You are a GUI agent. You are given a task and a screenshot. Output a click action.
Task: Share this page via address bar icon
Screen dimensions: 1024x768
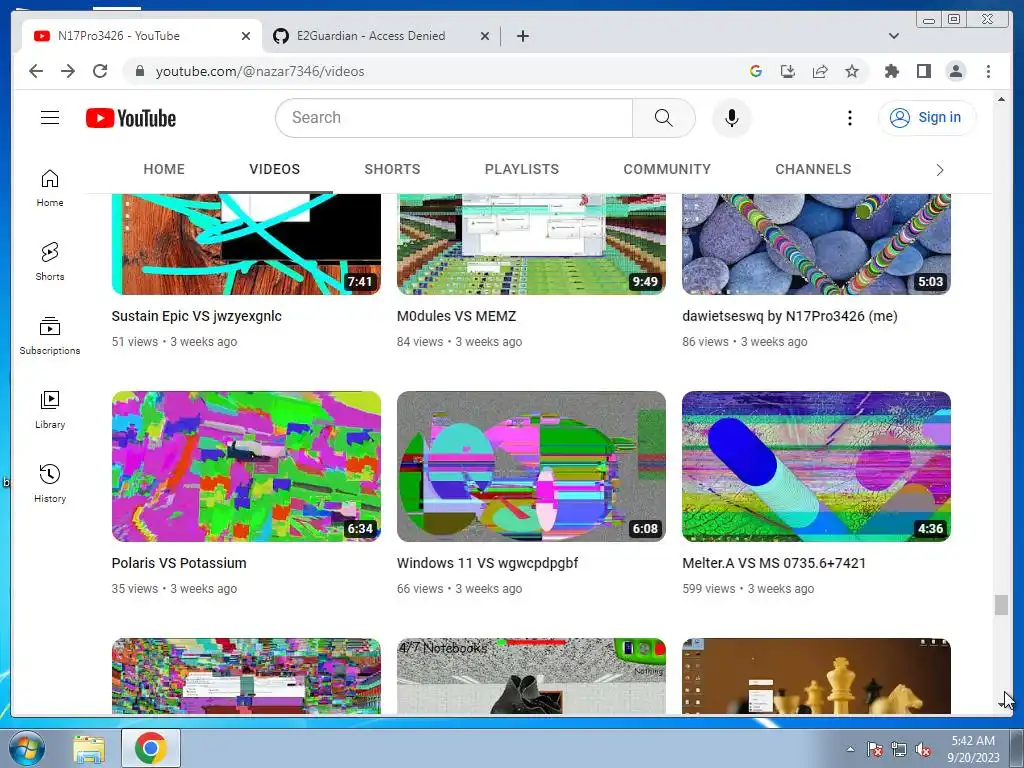pyautogui.click(x=820, y=71)
